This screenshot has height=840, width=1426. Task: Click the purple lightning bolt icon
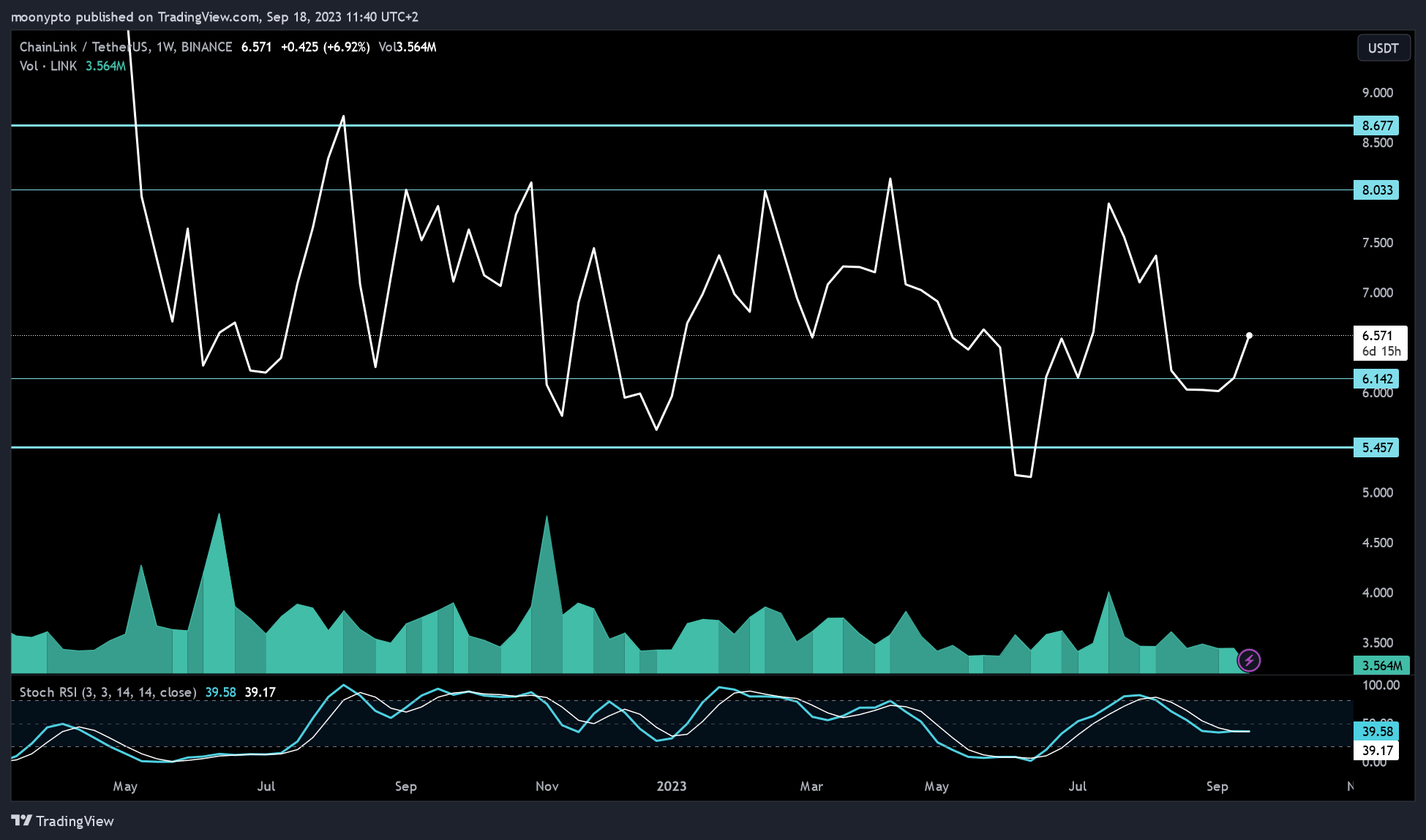coord(1248,661)
